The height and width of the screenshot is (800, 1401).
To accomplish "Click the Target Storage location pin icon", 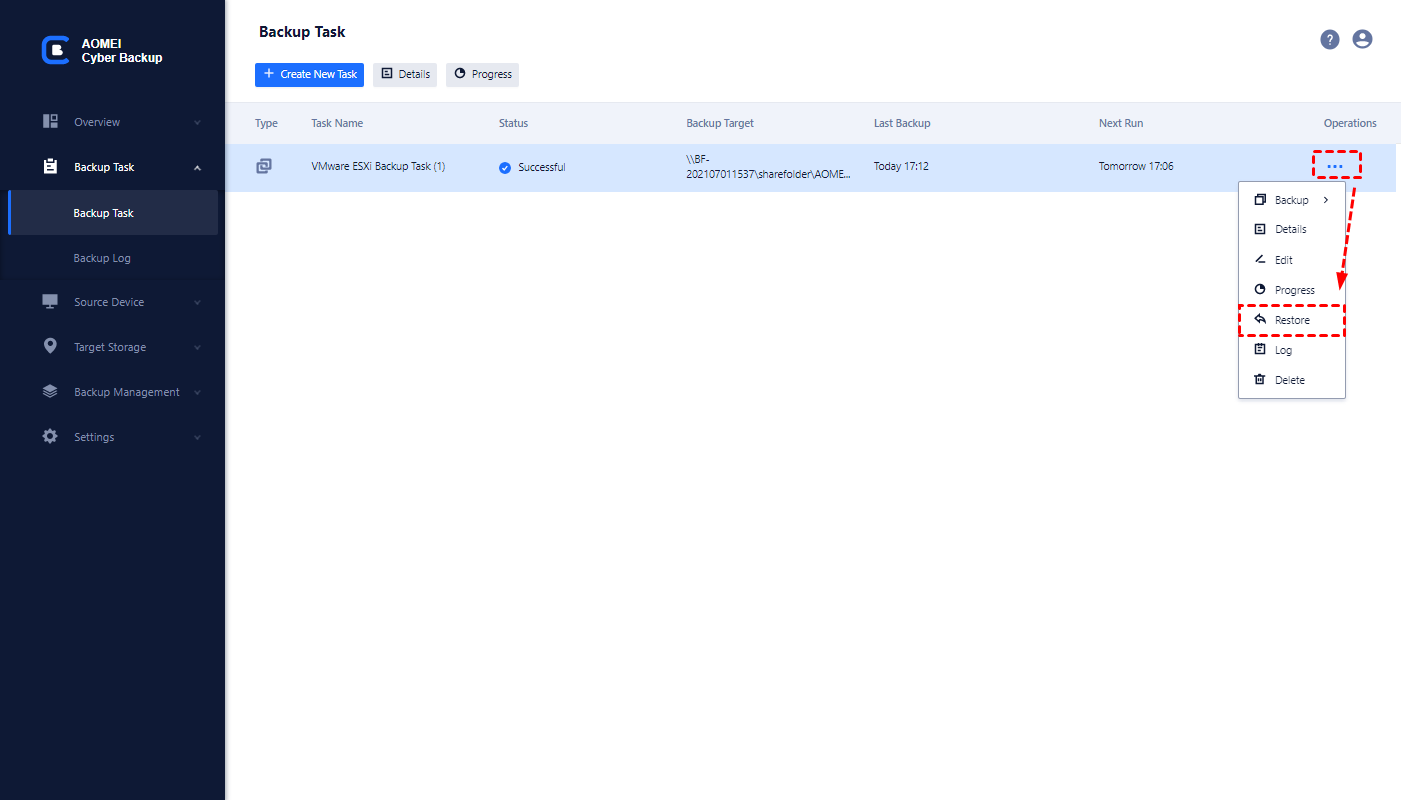I will coord(50,346).
